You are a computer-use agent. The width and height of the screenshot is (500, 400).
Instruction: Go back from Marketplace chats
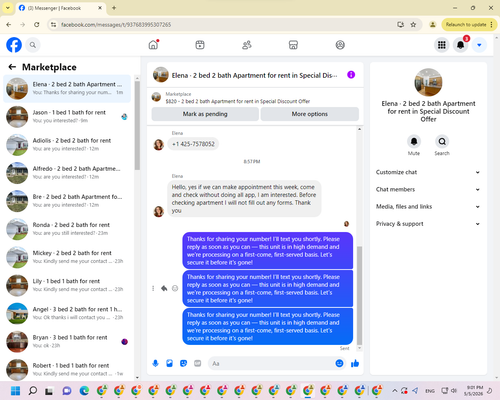[x=12, y=67]
